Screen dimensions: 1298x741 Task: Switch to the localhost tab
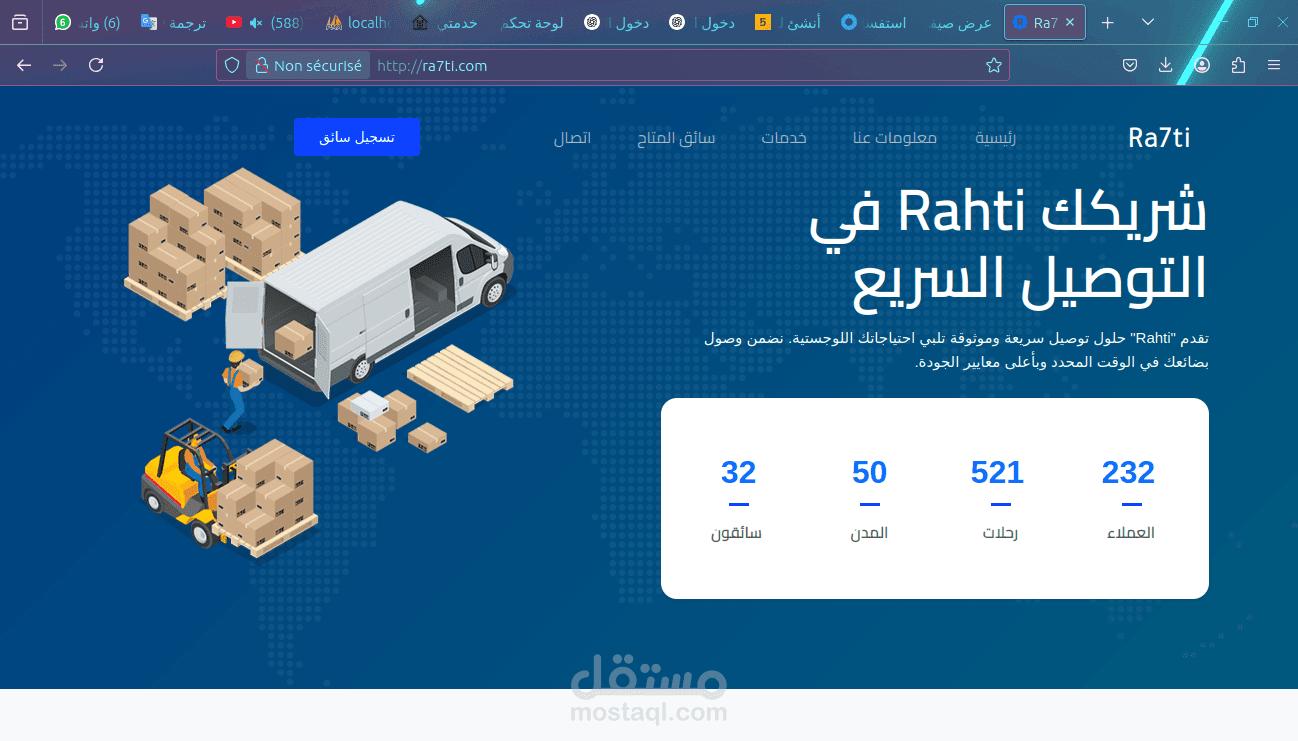click(360, 22)
